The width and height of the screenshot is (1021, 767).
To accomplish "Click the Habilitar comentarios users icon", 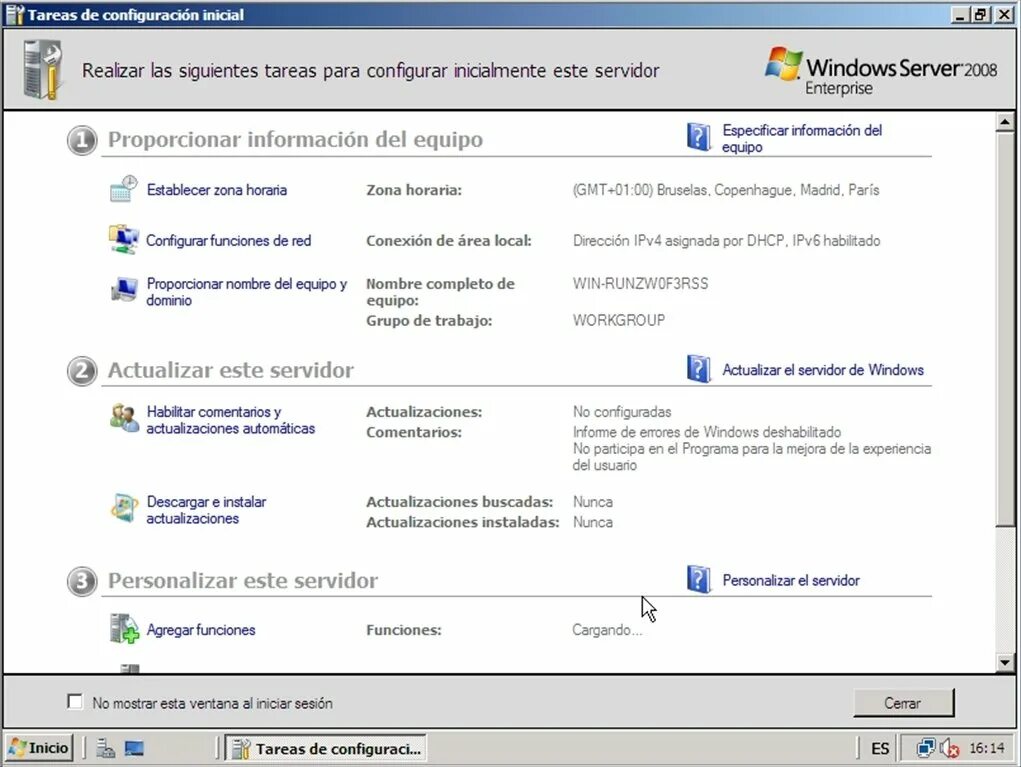I will click(124, 418).
